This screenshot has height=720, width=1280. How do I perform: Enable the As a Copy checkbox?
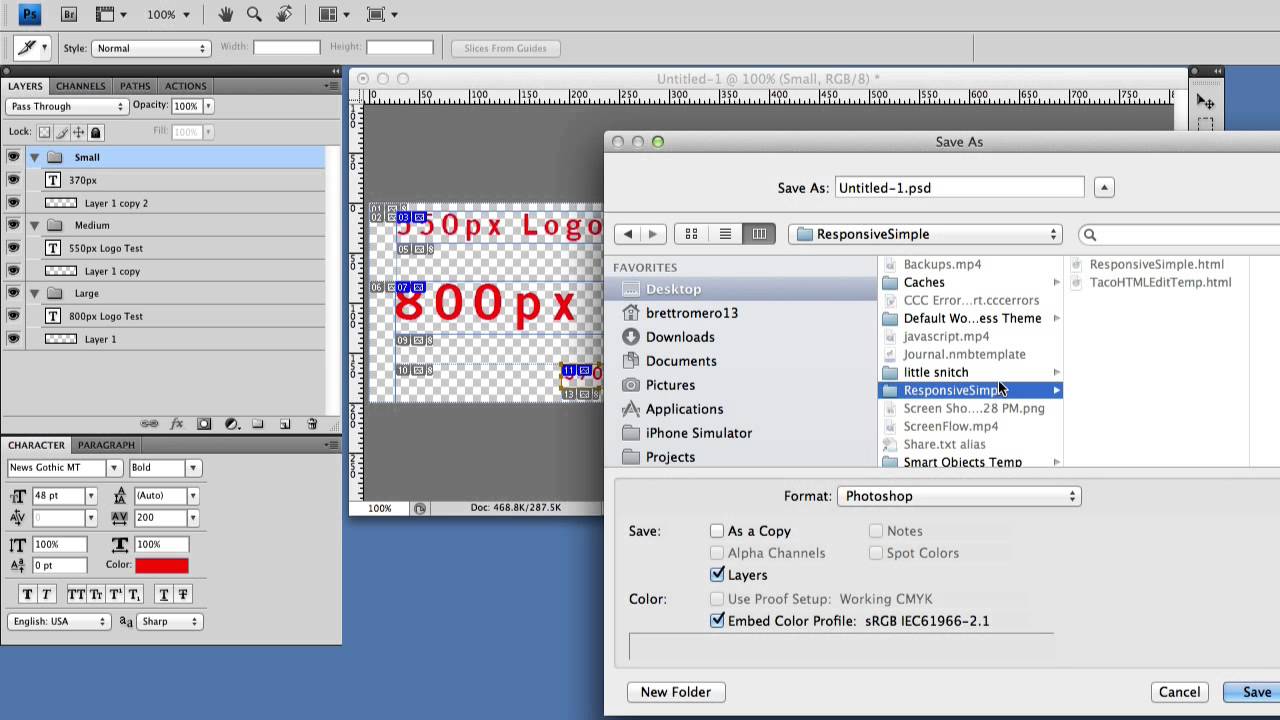click(717, 531)
